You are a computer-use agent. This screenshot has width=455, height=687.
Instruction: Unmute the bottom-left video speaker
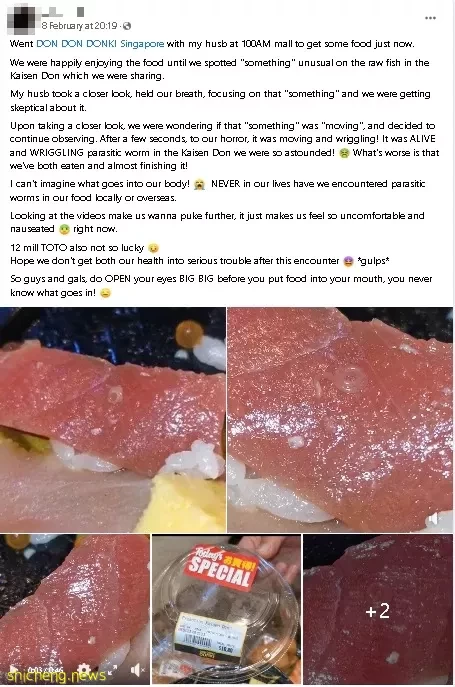click(x=138, y=670)
